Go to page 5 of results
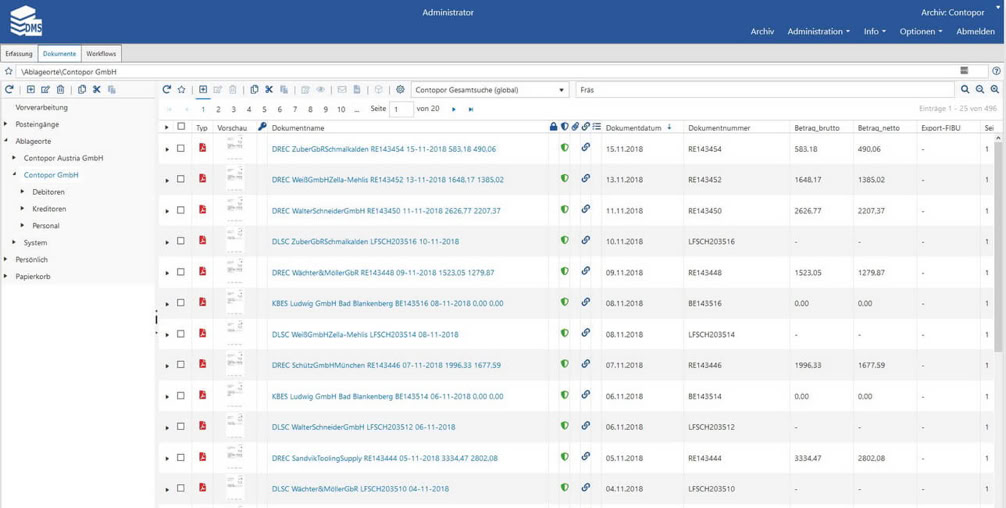Screen dimensions: 1006x508 [x=264, y=110]
